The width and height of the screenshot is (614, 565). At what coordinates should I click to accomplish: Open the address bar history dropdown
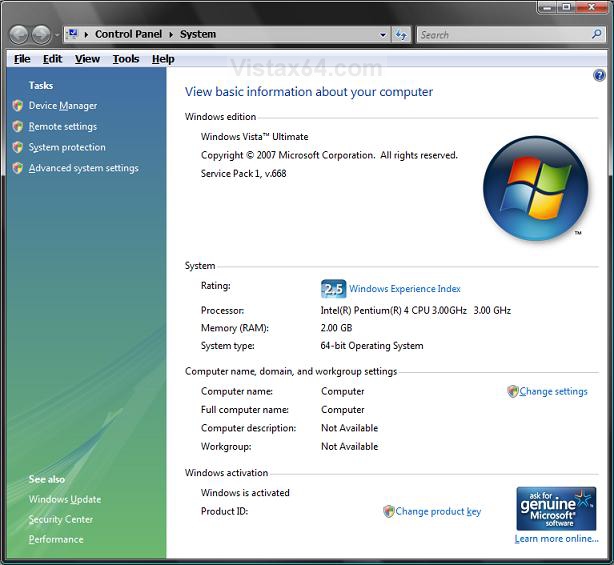pyautogui.click(x=383, y=35)
